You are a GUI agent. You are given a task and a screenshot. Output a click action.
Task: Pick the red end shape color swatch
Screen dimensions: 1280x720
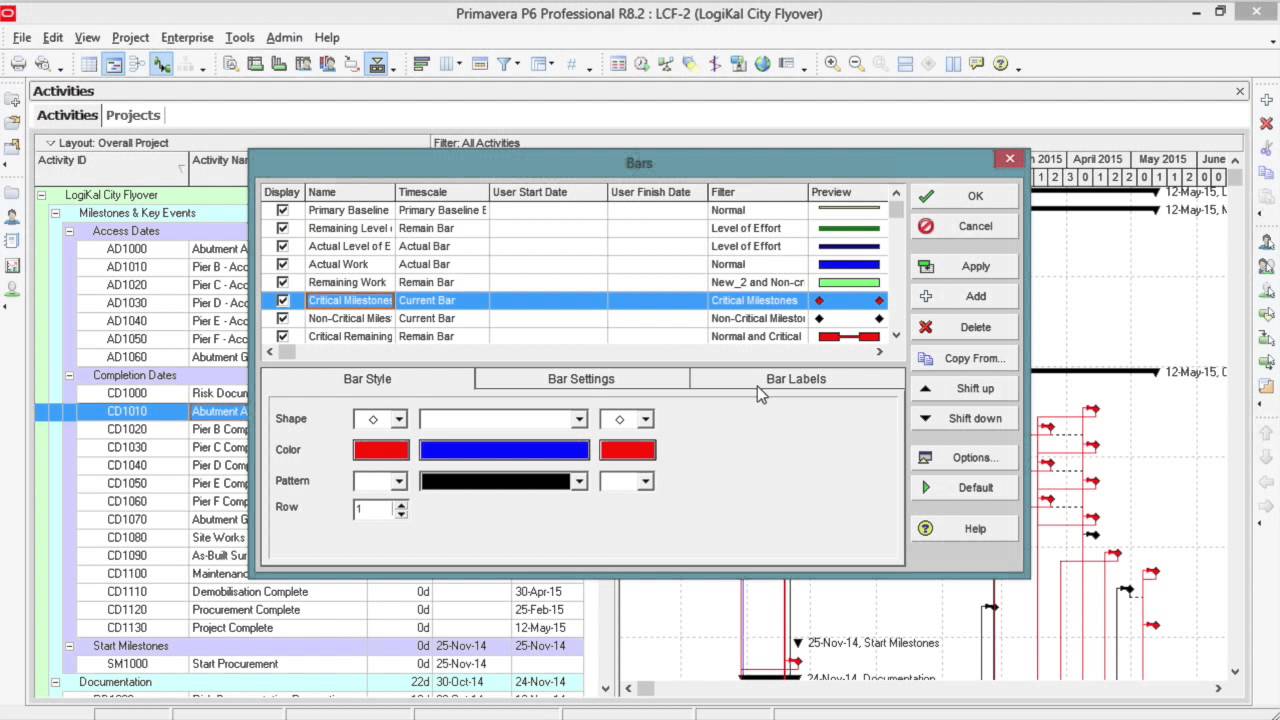[628, 450]
